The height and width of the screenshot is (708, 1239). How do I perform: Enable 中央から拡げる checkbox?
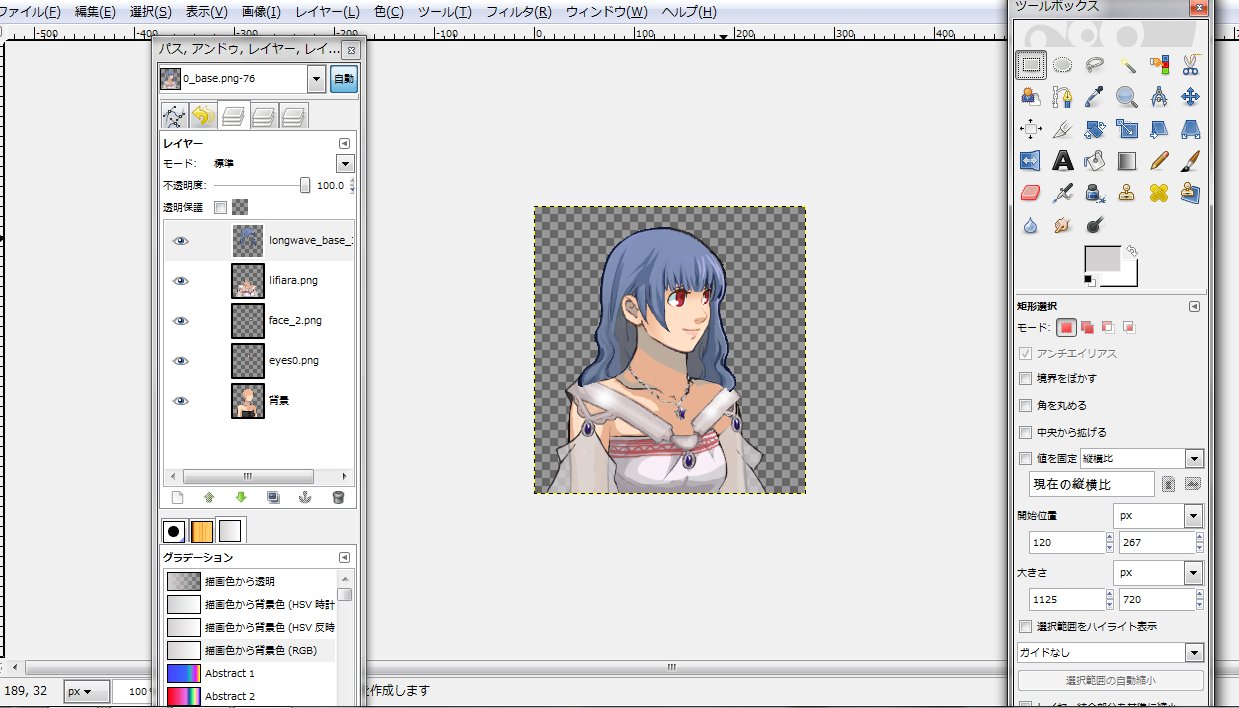tap(1025, 433)
